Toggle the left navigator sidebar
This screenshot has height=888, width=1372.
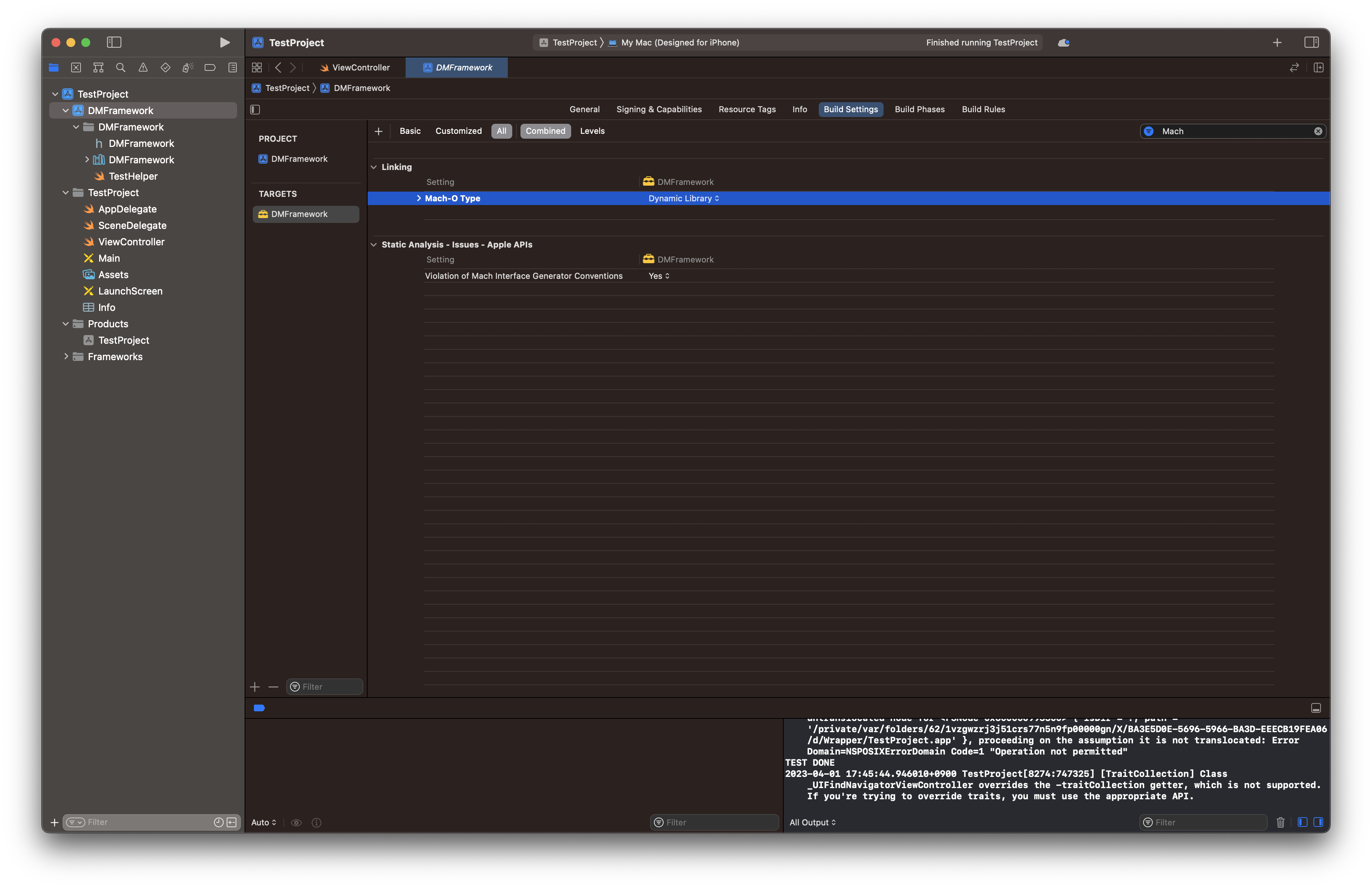coord(114,42)
